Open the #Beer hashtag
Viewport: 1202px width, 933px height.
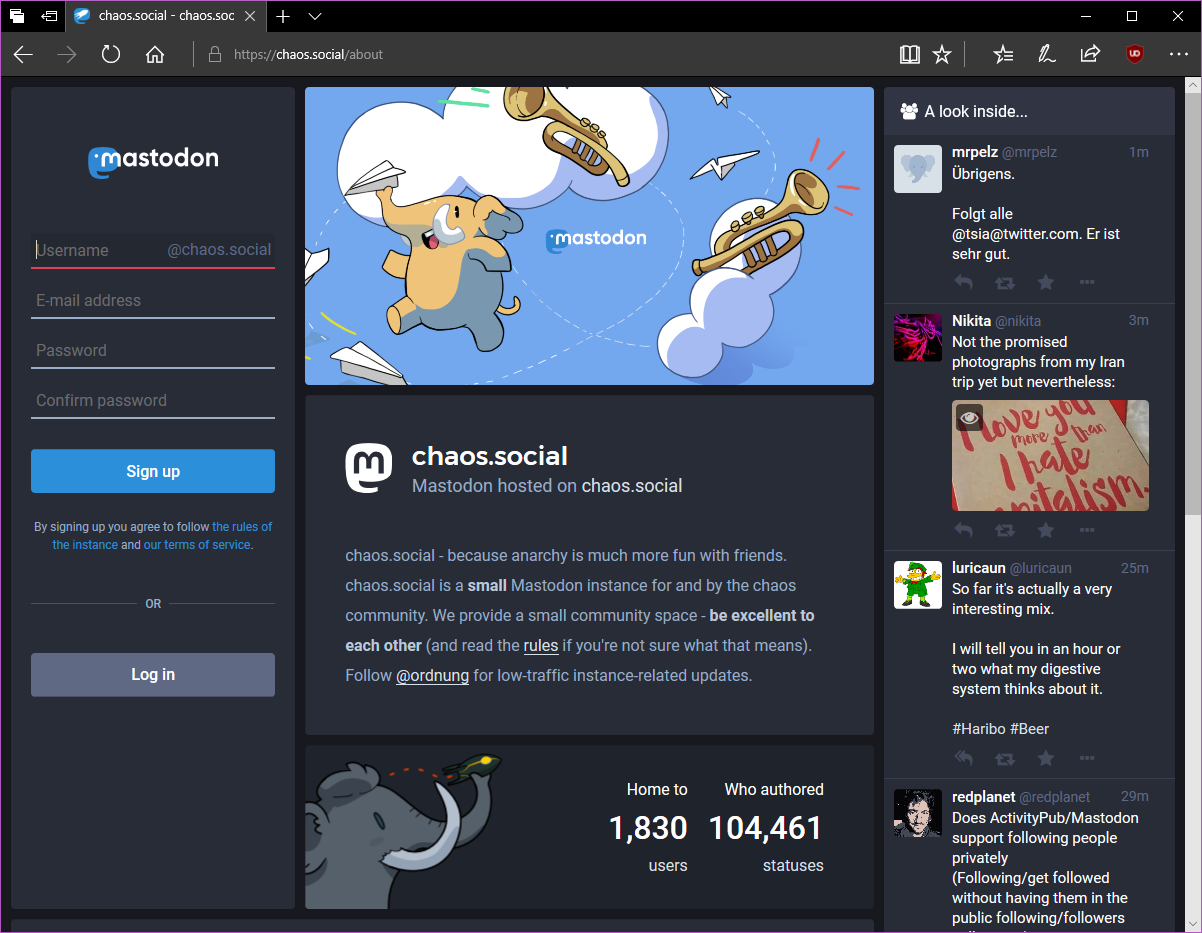pos(1029,729)
